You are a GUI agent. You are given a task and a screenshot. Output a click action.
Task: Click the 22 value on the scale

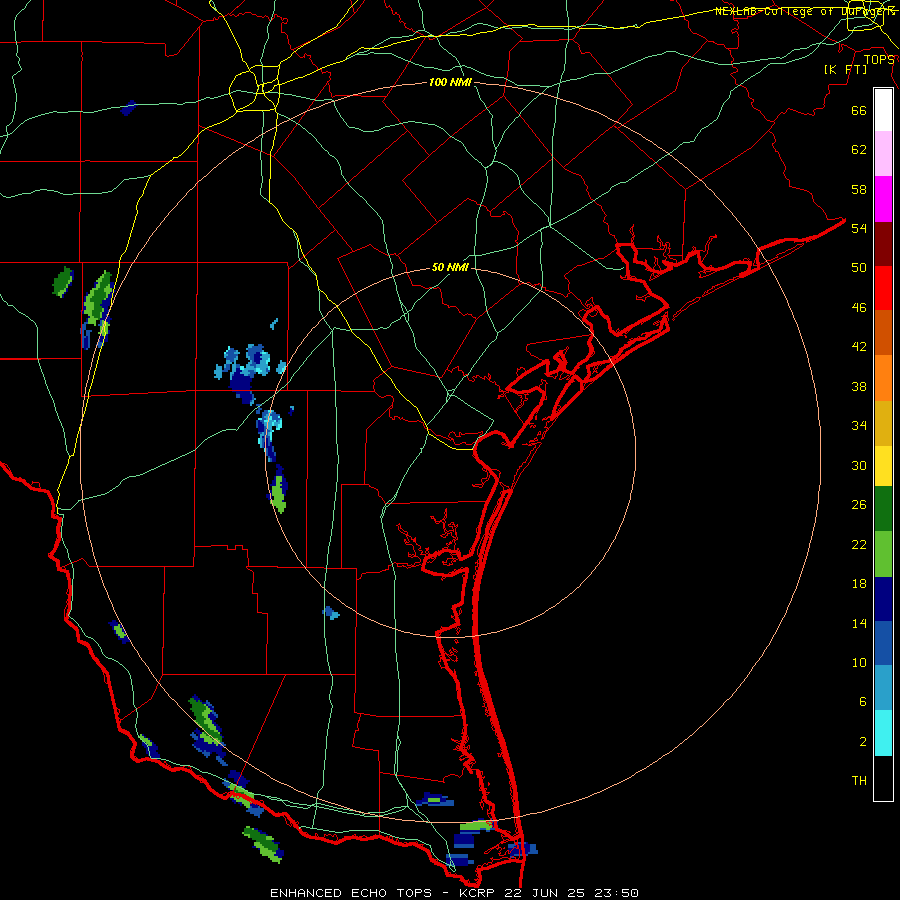coord(859,544)
